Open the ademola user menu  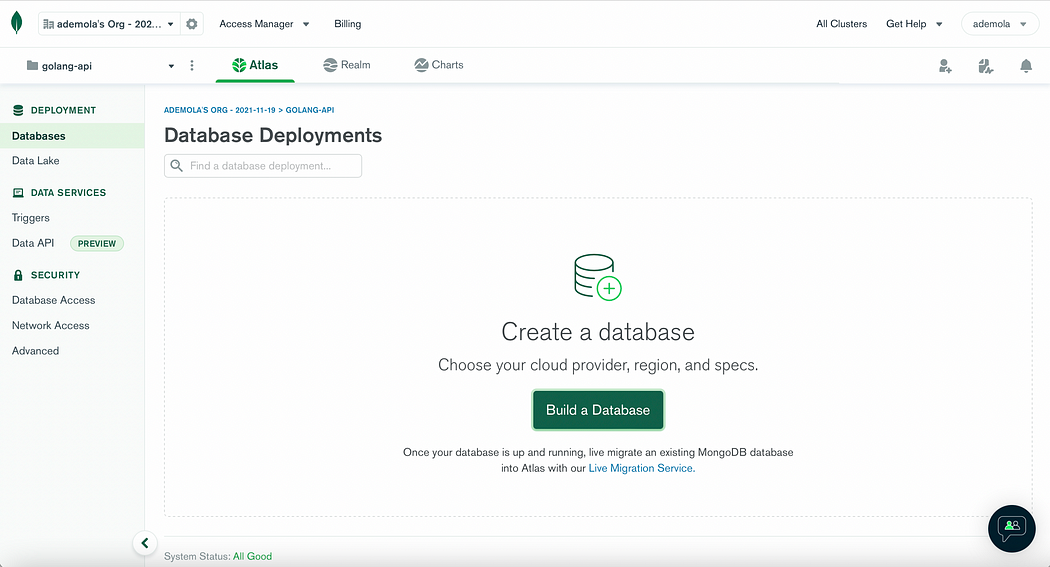coord(999,24)
